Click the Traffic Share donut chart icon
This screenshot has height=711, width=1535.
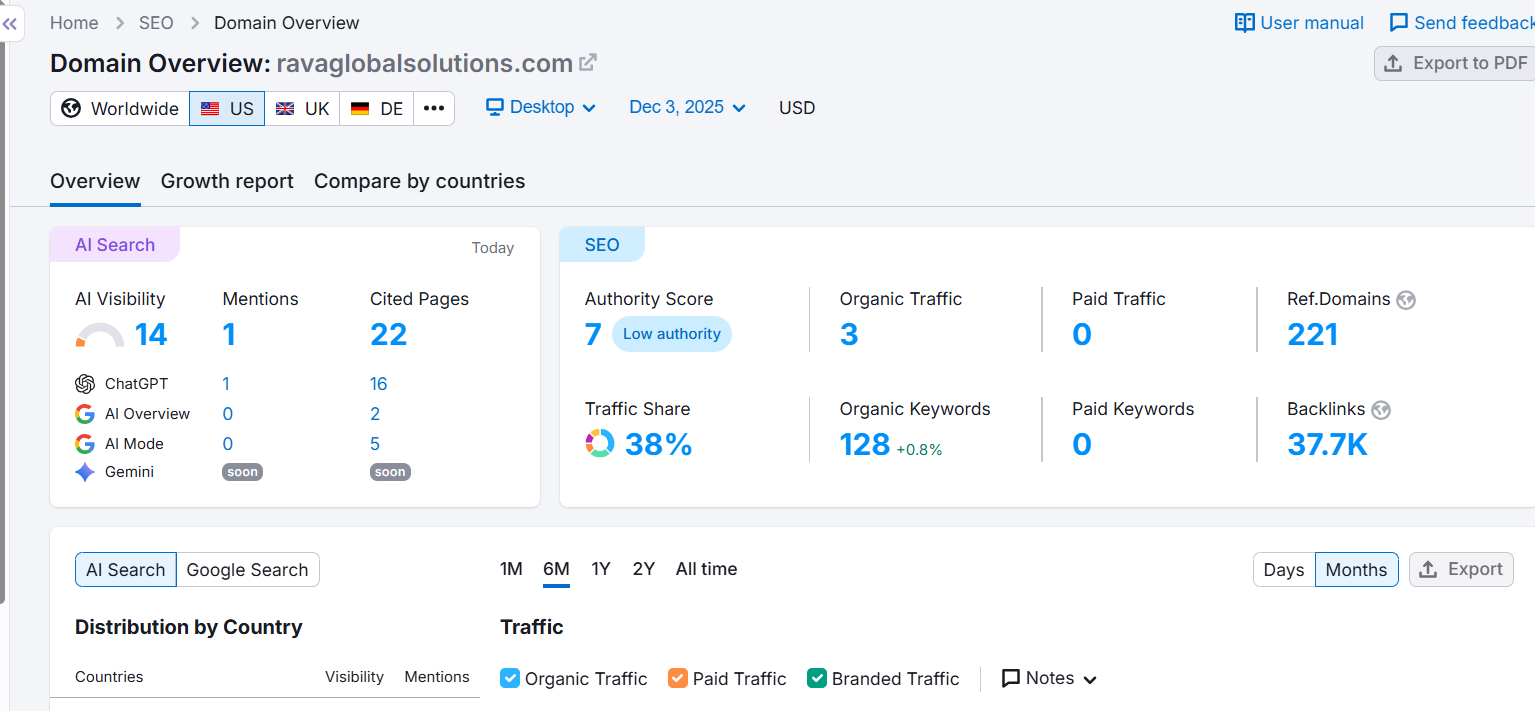[600, 444]
